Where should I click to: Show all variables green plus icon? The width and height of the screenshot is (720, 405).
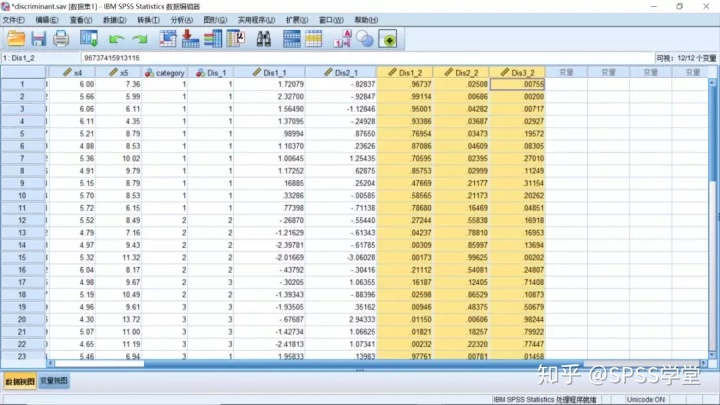point(388,39)
